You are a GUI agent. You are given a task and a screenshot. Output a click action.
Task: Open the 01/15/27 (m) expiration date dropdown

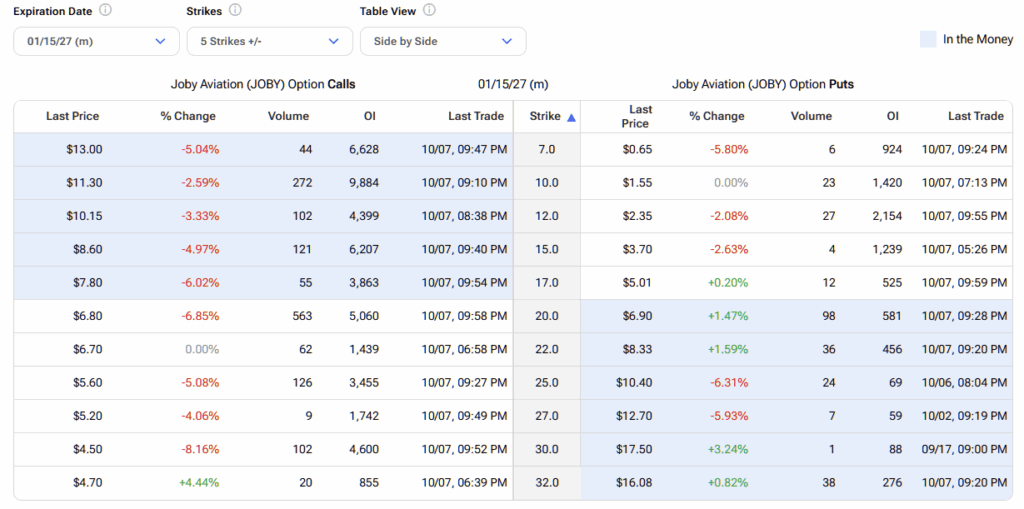pos(96,41)
